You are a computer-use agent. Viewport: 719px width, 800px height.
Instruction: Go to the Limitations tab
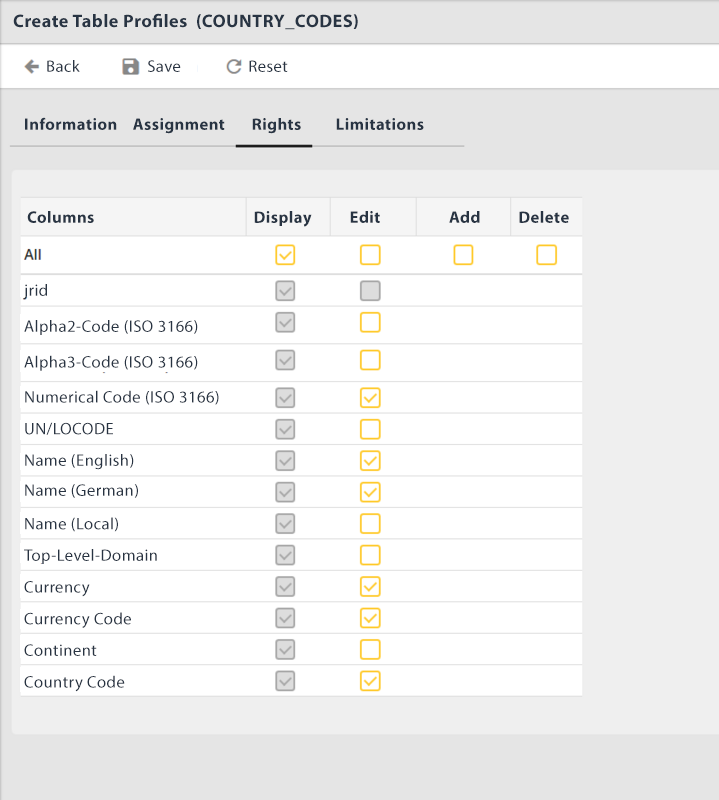click(x=380, y=124)
